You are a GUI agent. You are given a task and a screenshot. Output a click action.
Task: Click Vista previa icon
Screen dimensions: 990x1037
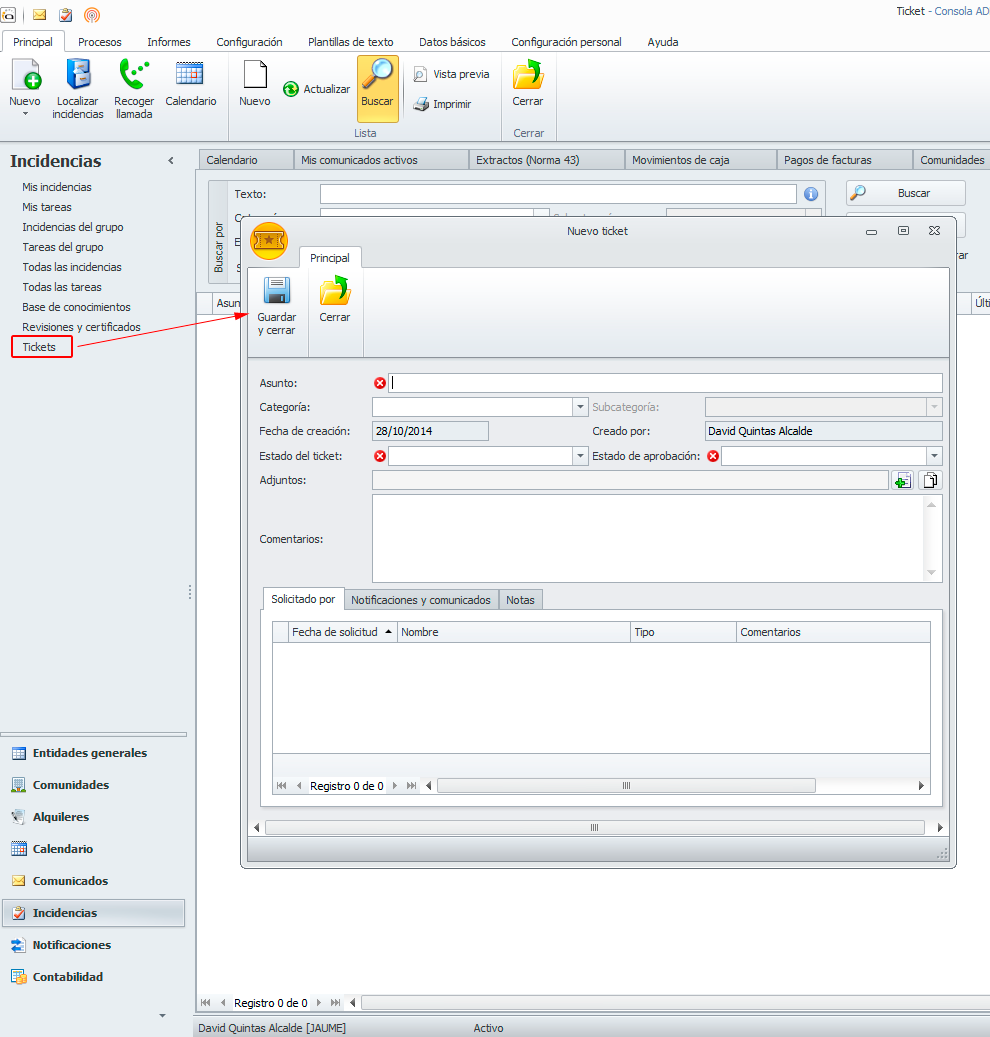point(421,75)
